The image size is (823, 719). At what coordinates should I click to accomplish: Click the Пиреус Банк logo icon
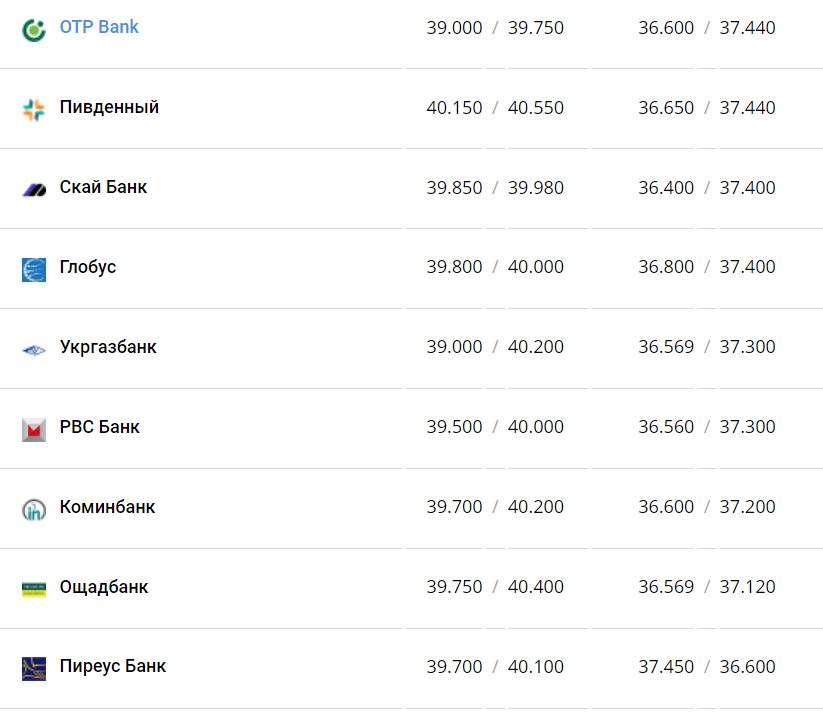coord(34,668)
